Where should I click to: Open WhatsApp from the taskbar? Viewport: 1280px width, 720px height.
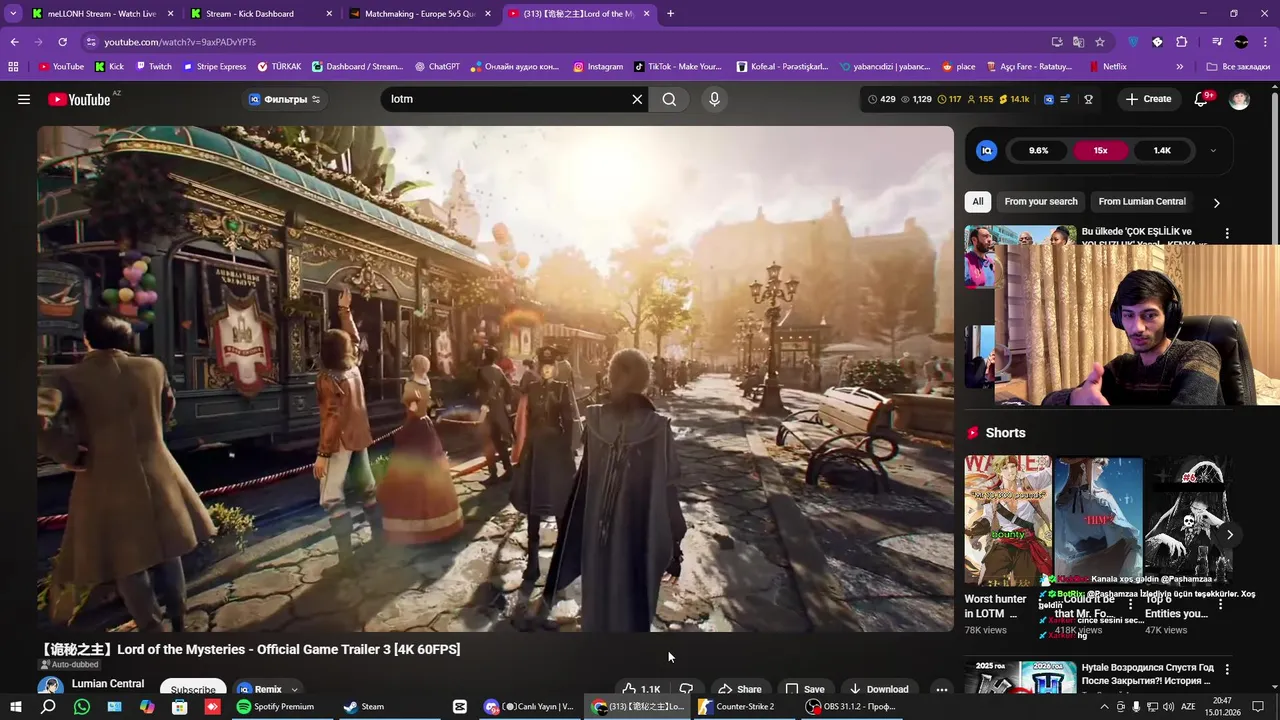[82, 707]
